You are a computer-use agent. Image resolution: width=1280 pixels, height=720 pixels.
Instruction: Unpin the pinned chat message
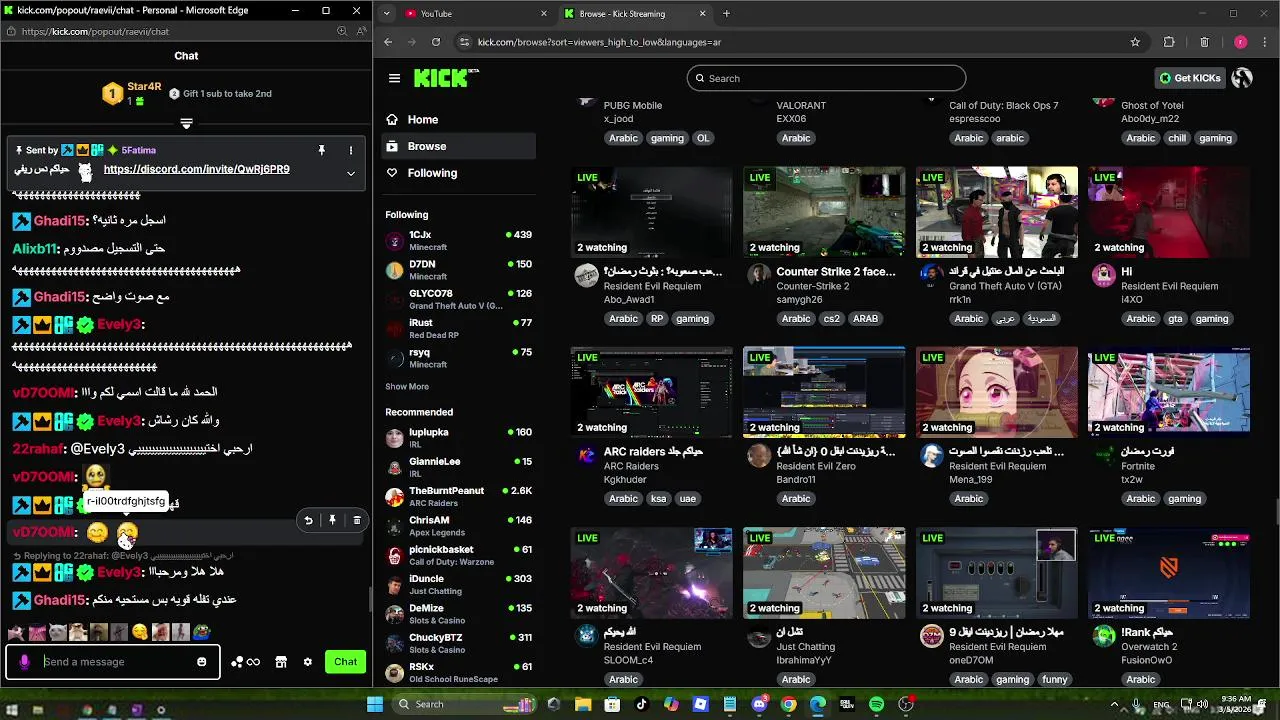(321, 150)
